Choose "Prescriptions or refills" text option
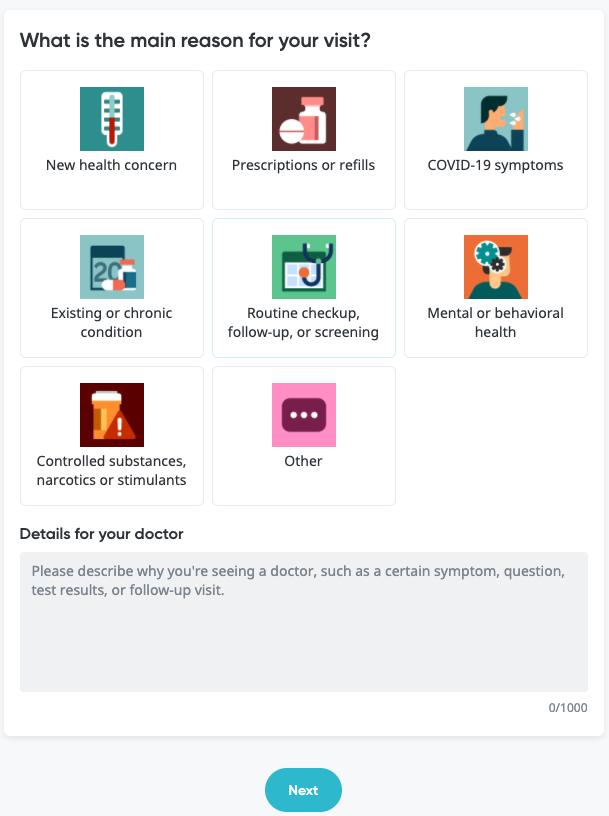 [303, 165]
